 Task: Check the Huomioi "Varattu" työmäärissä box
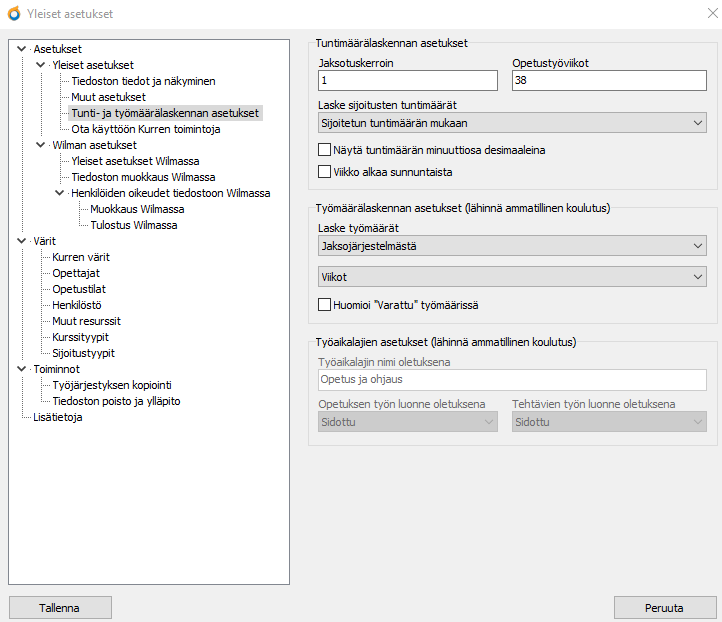(x=324, y=304)
